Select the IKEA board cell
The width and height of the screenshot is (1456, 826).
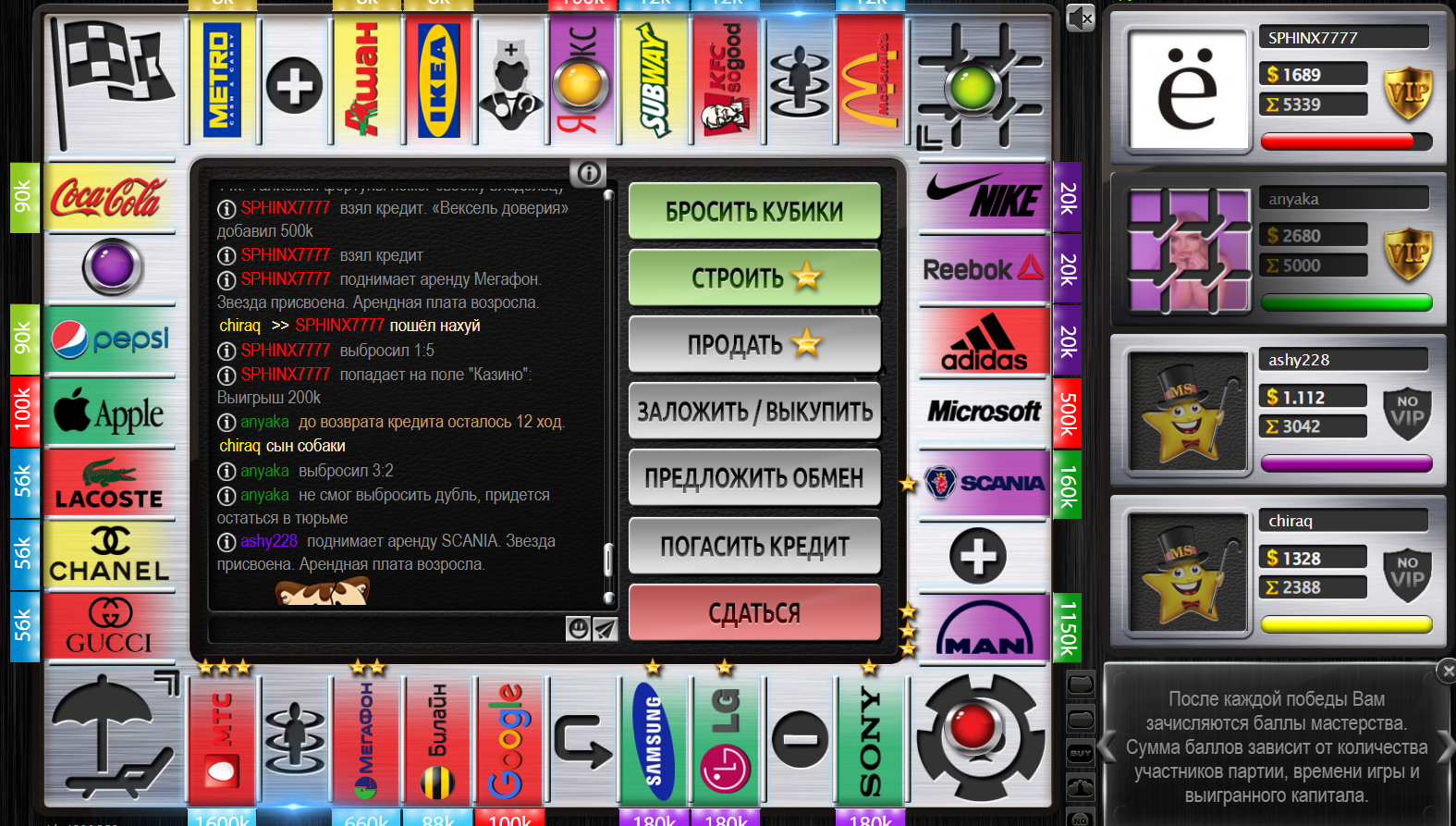pyautogui.click(x=439, y=81)
